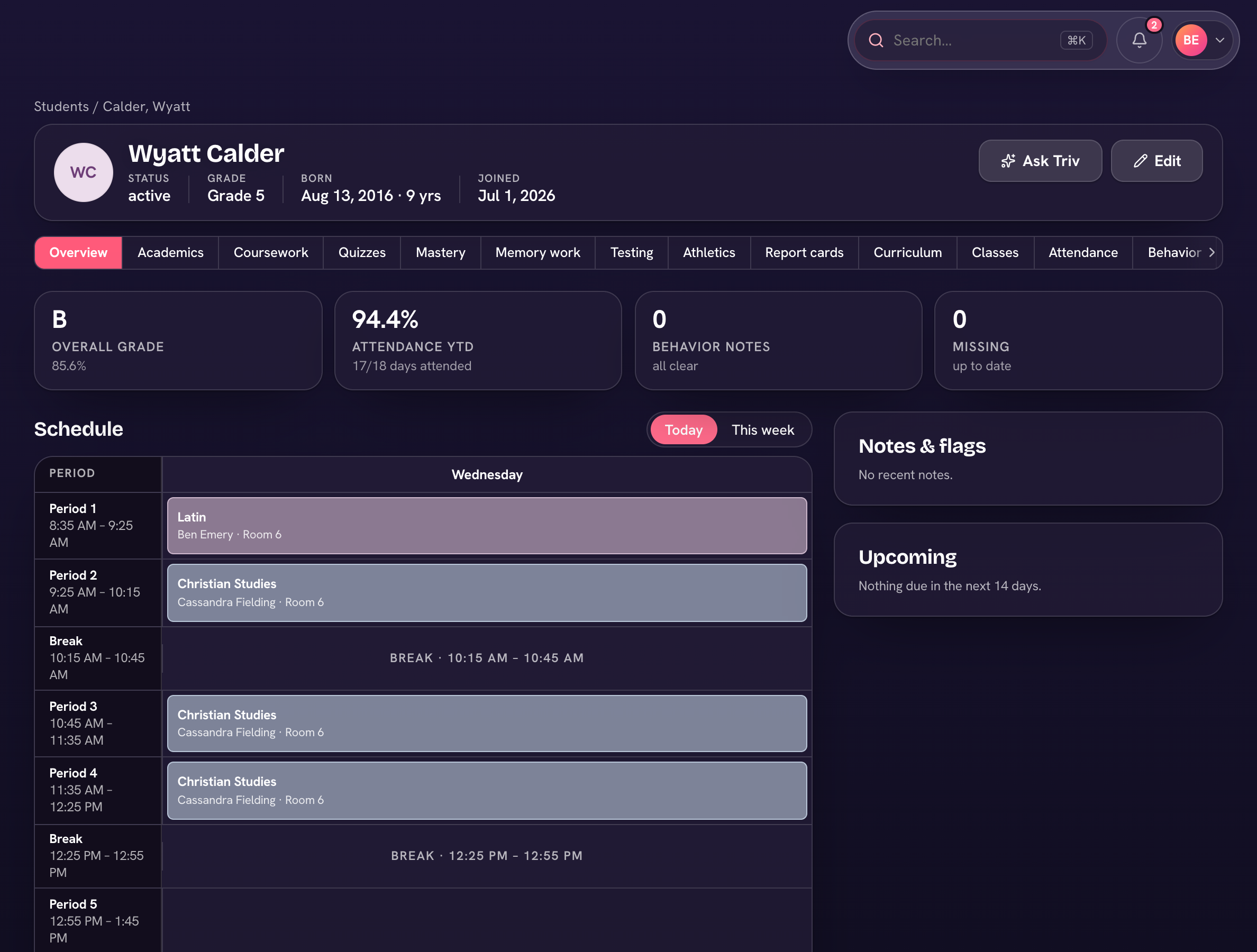Screen dimensions: 1257x952
Task: Switch to the Academics tab
Action: 170,253
